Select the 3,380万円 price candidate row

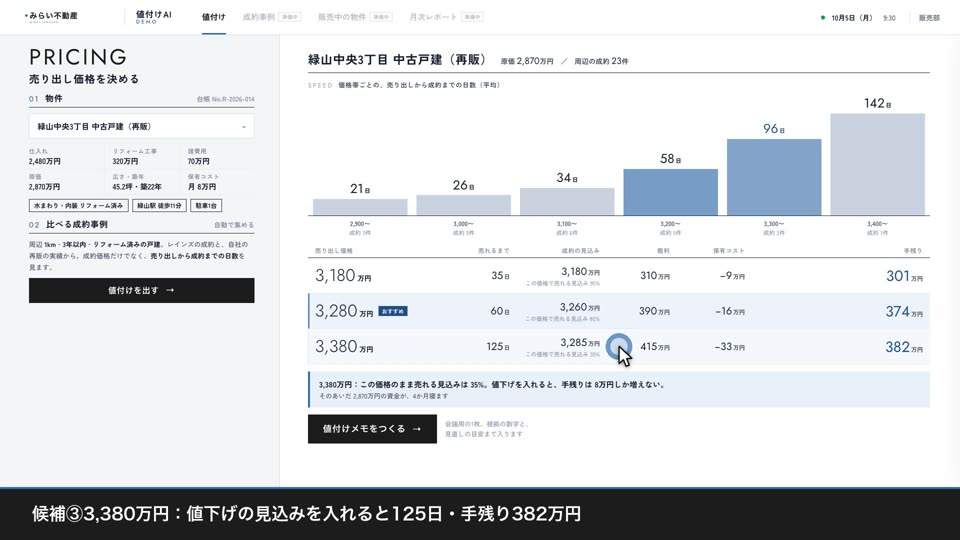pyautogui.click(x=618, y=347)
